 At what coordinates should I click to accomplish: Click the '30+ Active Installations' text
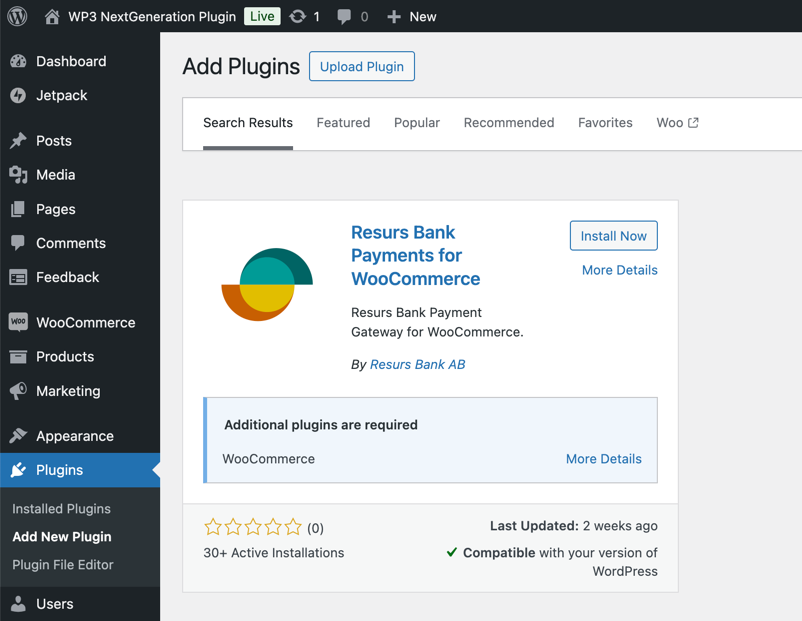tap(274, 553)
